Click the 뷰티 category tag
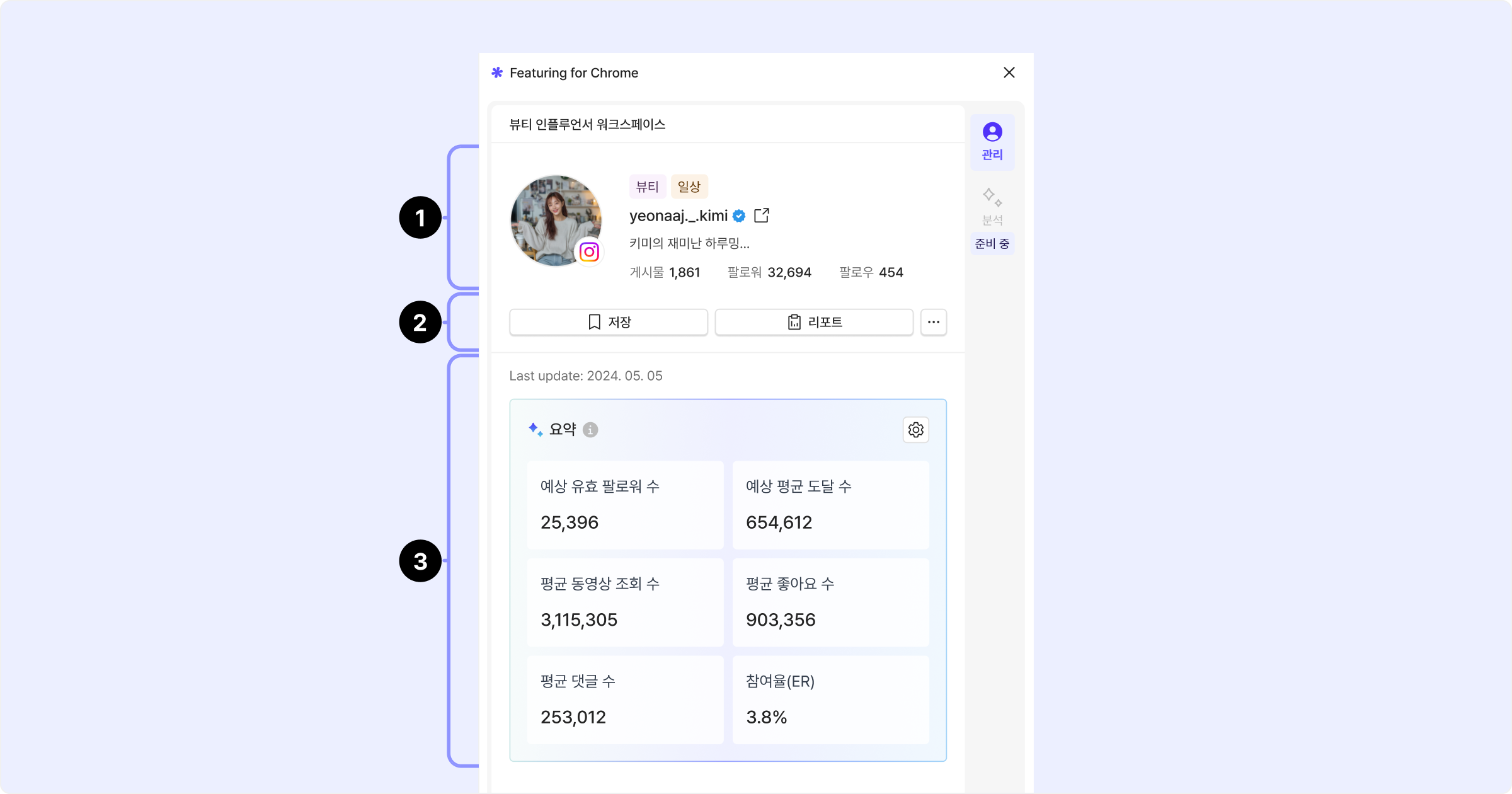The image size is (1512, 794). 647,187
